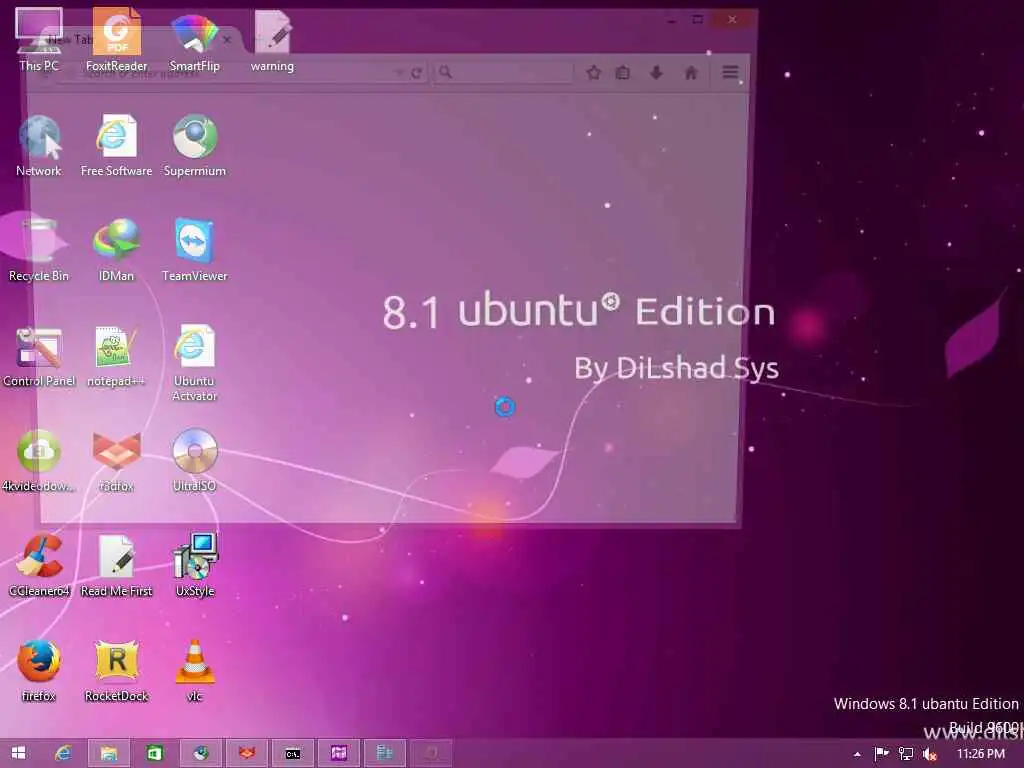Click the muted volume tray icon
Viewport: 1024px width, 768px height.
click(x=929, y=754)
